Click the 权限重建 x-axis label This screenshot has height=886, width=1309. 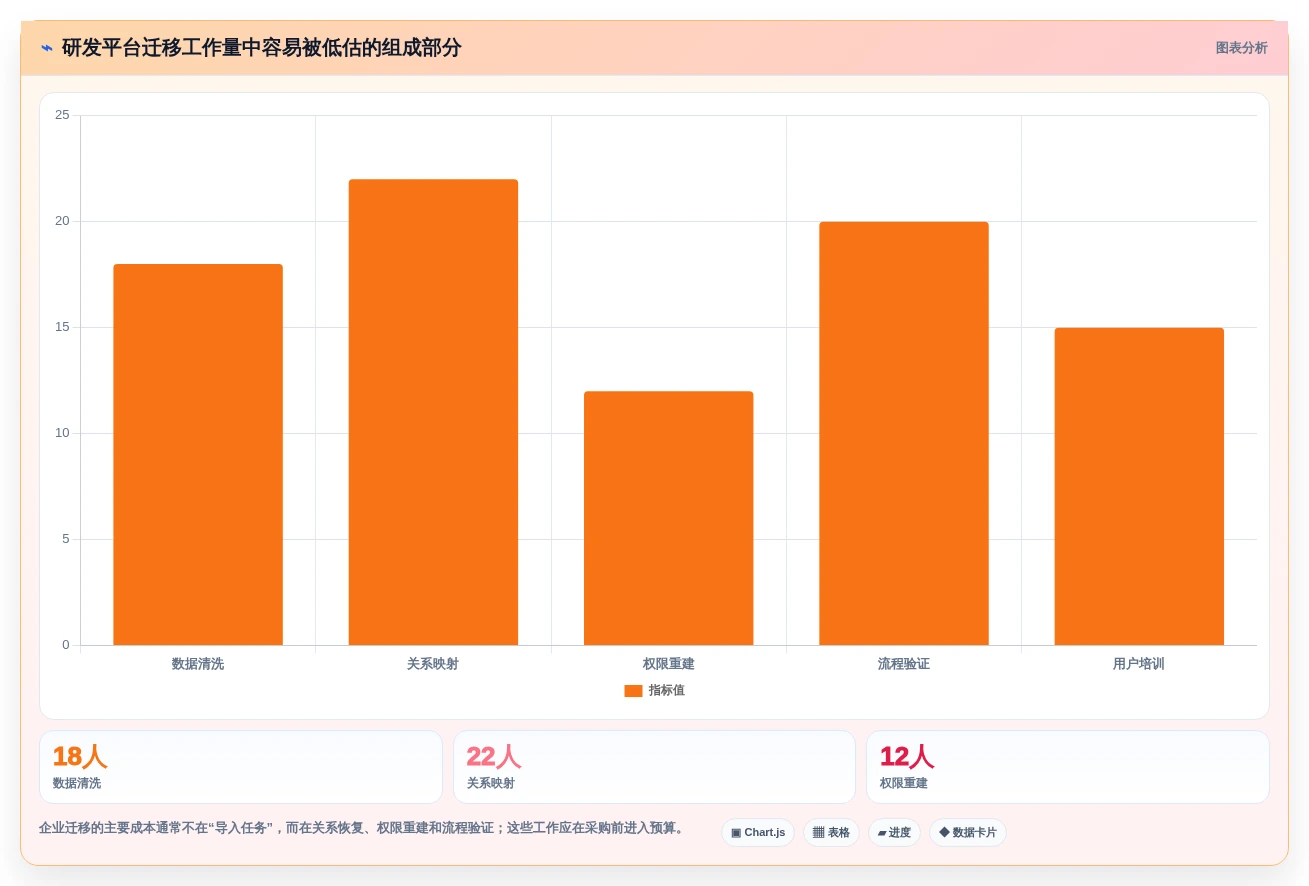[x=669, y=664]
